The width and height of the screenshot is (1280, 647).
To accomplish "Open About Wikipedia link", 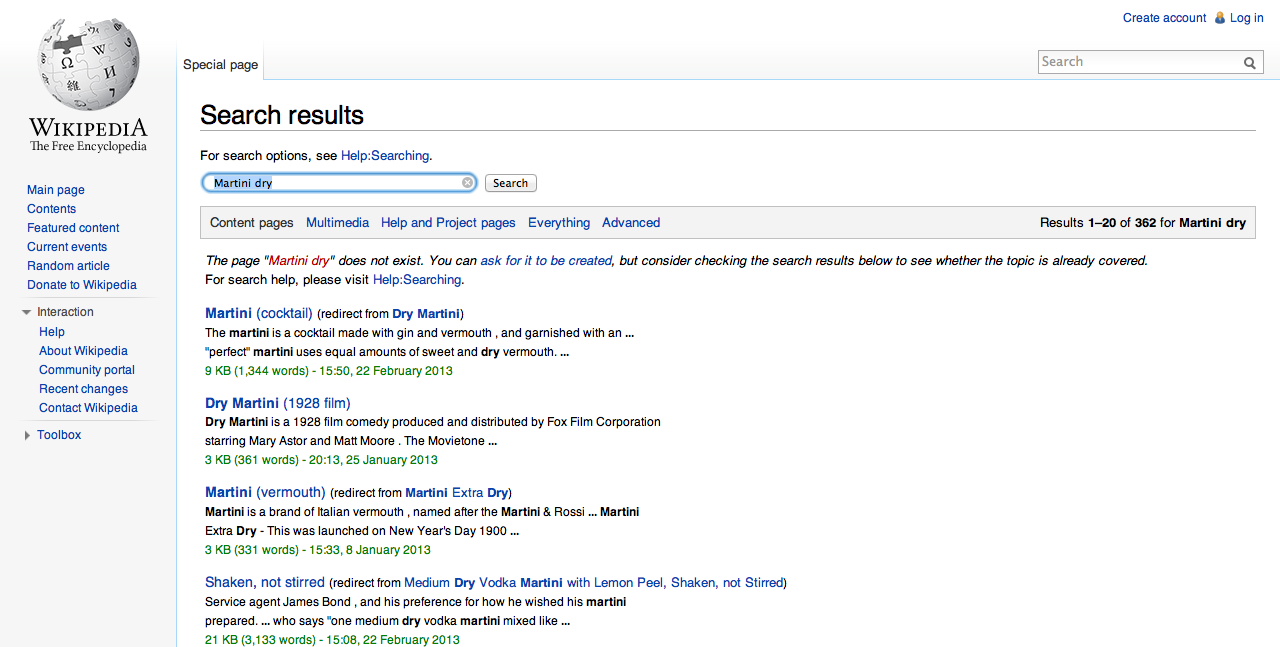I will pyautogui.click(x=83, y=351).
